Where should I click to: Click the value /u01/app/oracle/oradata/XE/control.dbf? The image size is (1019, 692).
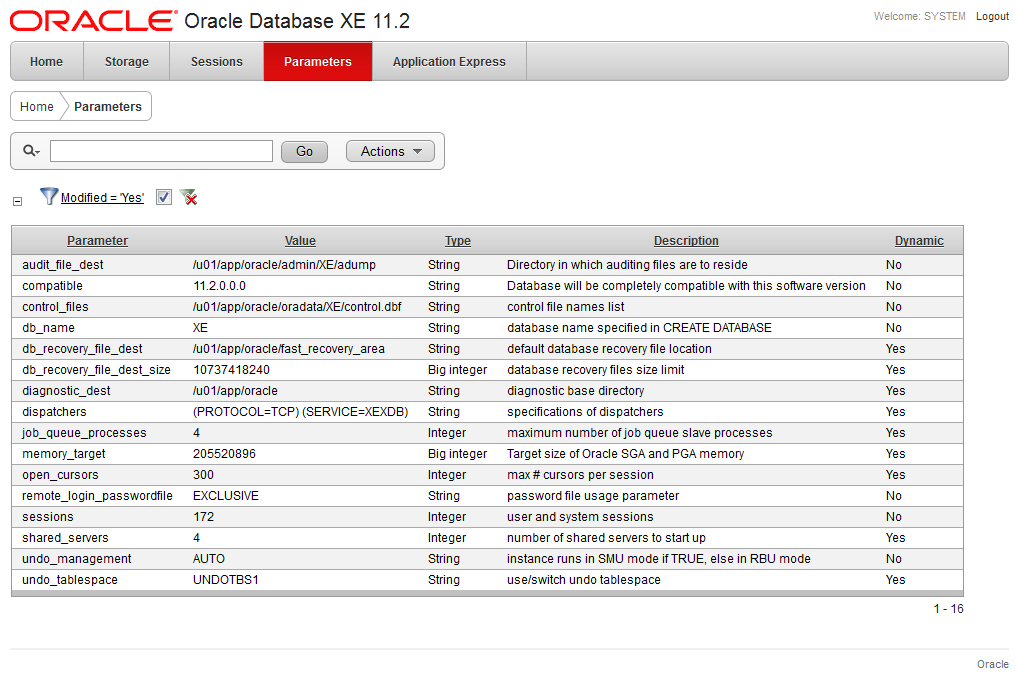coord(298,307)
